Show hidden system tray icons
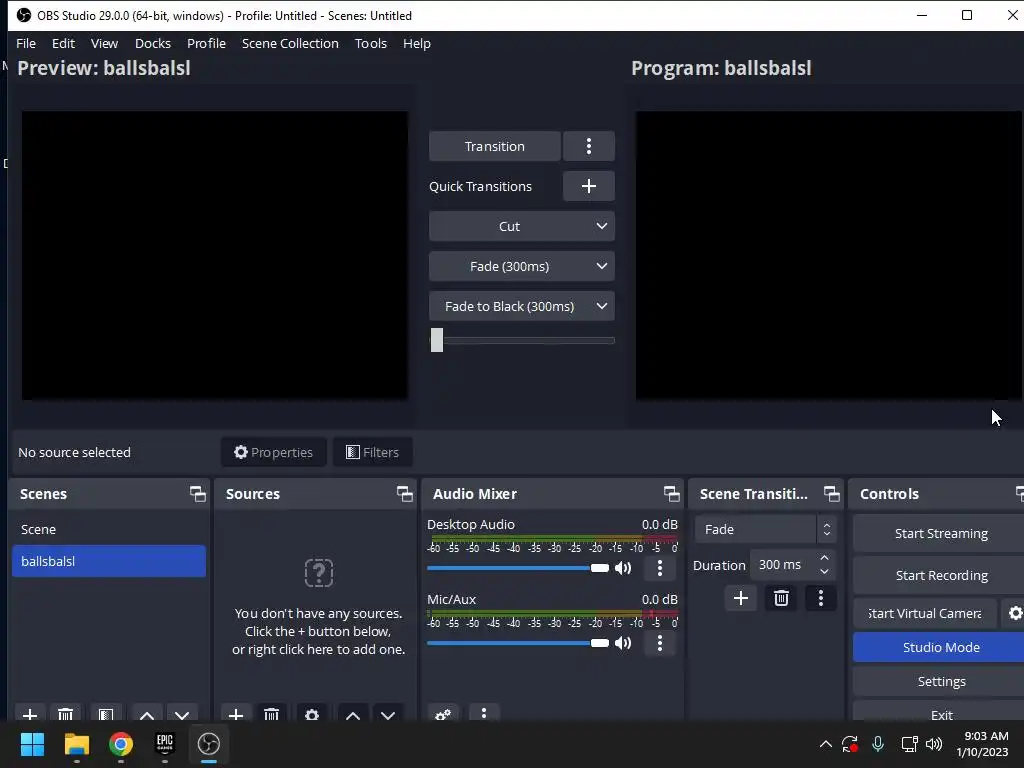1024x768 pixels. [825, 744]
